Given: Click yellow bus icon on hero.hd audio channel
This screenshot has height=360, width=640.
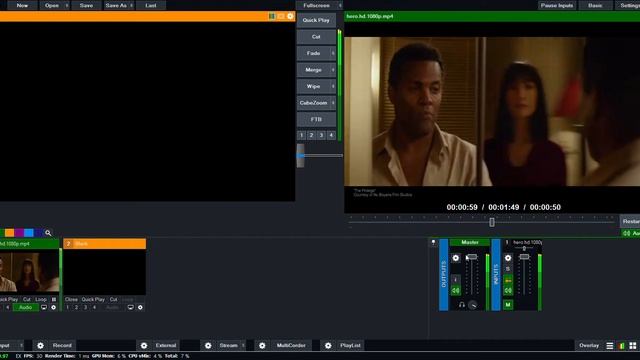Looking at the screenshot, I should coord(508,281).
